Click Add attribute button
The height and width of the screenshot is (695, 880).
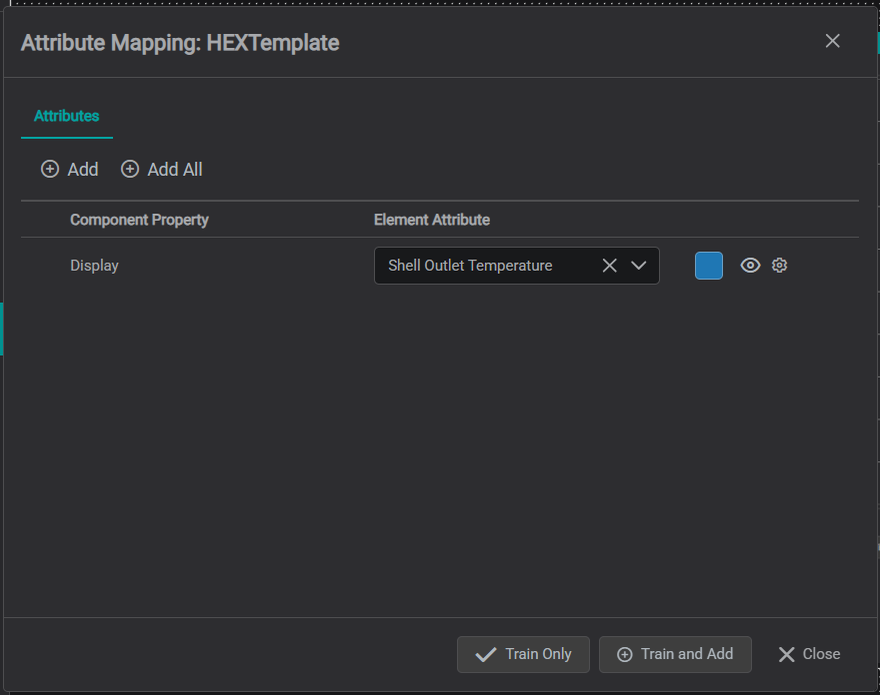pyautogui.click(x=70, y=169)
